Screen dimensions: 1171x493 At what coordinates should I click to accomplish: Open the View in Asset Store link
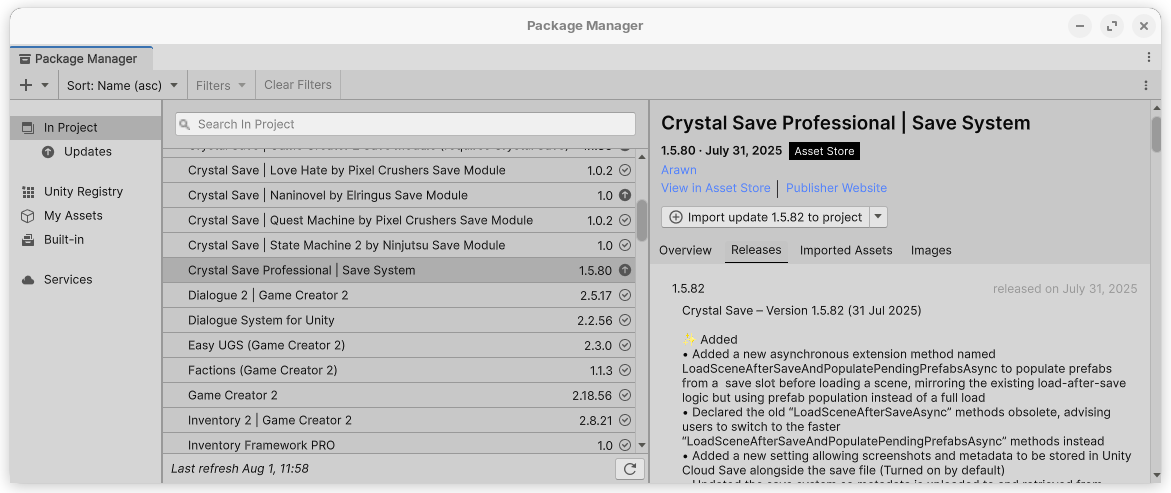click(x=716, y=188)
